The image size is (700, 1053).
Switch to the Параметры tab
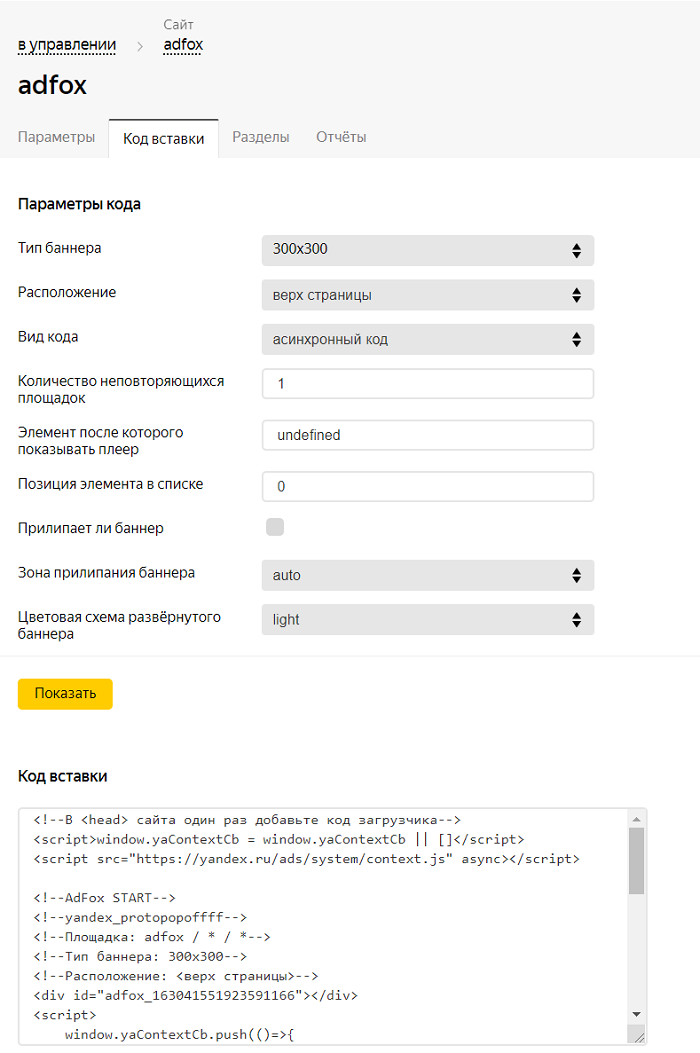tap(56, 138)
